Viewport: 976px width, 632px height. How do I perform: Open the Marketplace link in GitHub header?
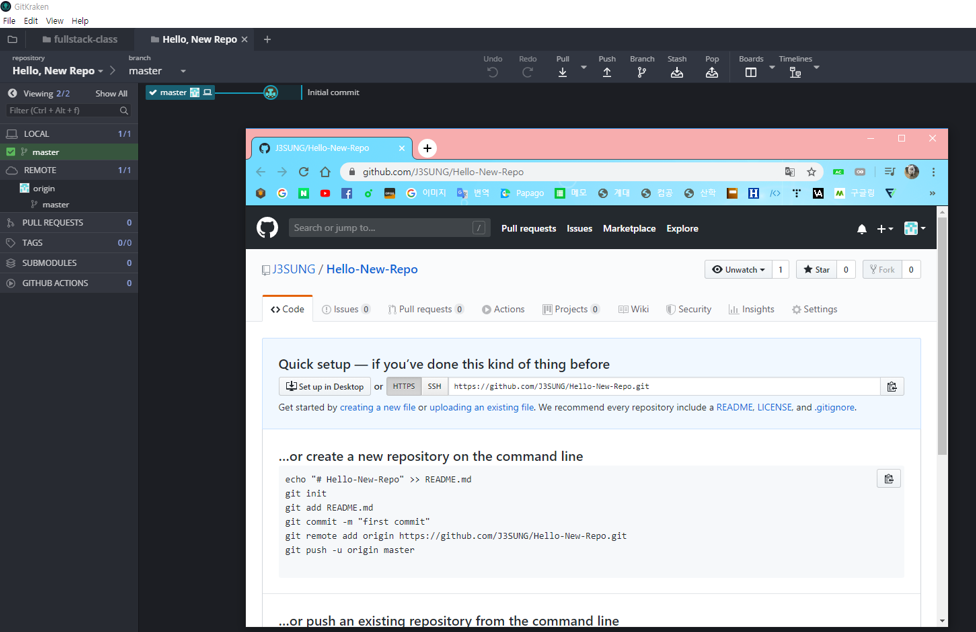pyautogui.click(x=629, y=229)
